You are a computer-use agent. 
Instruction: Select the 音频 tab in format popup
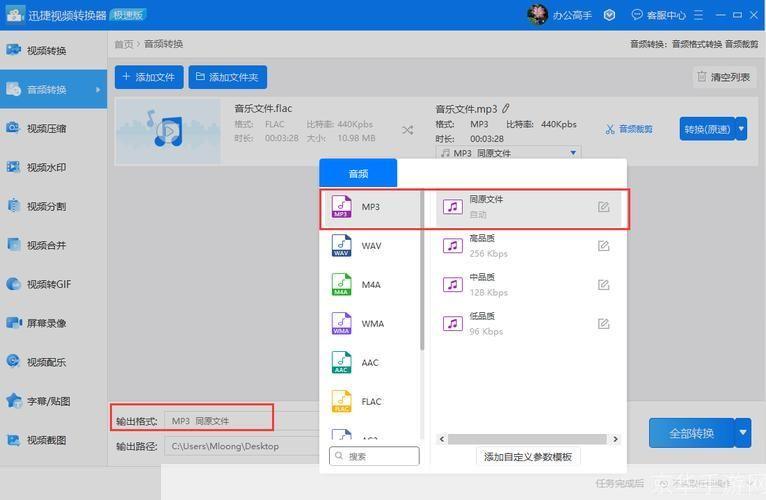click(x=358, y=173)
